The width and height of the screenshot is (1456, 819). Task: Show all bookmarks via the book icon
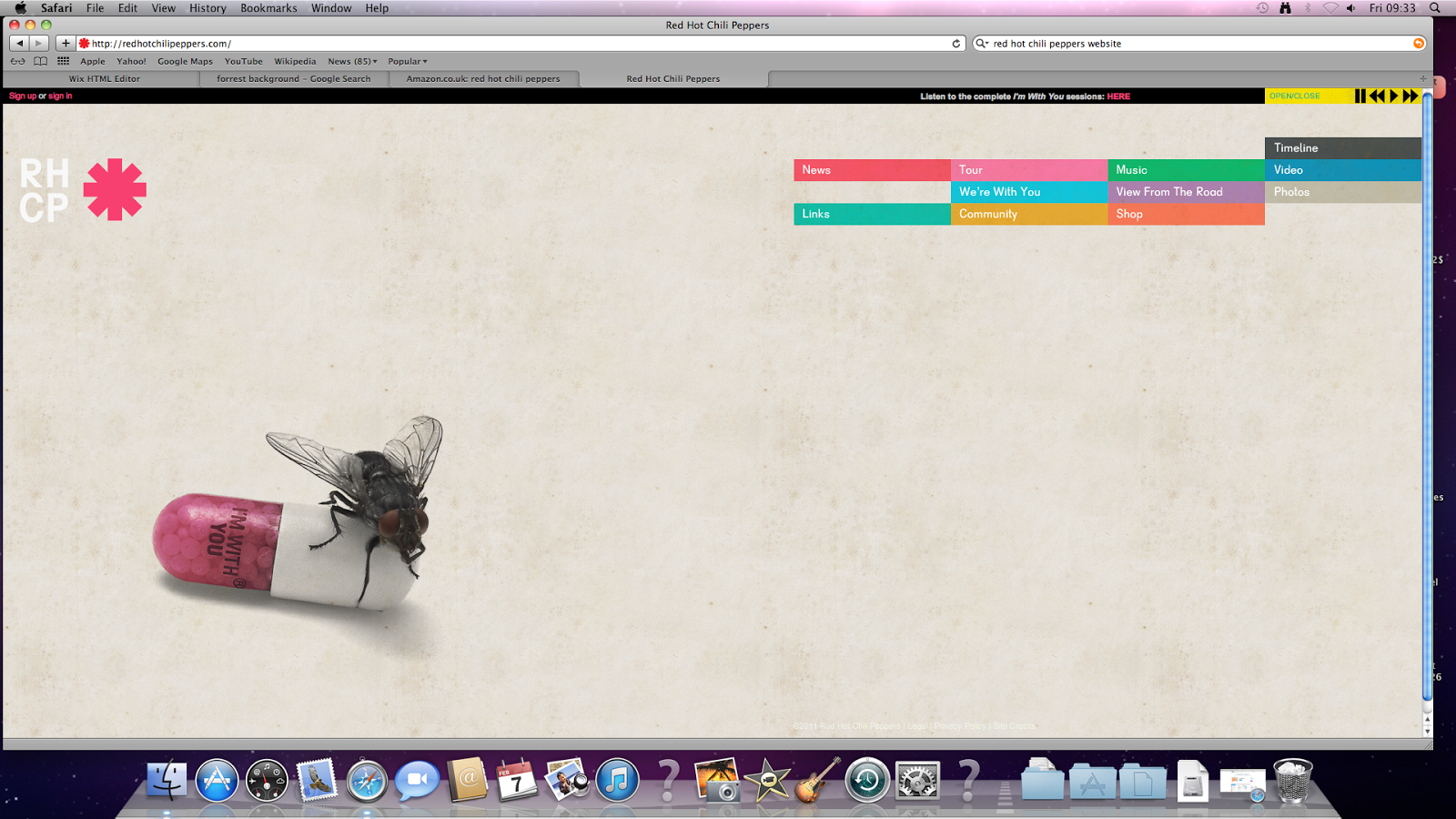point(41,62)
